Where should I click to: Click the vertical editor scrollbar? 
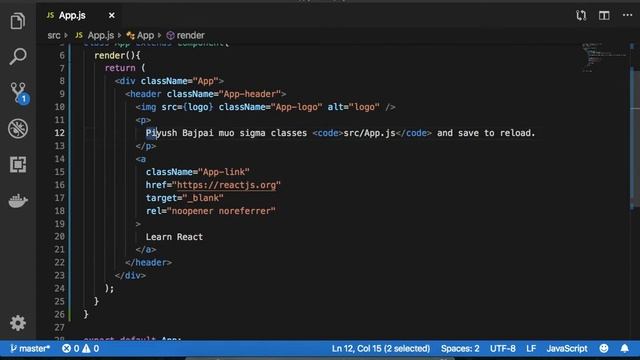[635, 139]
